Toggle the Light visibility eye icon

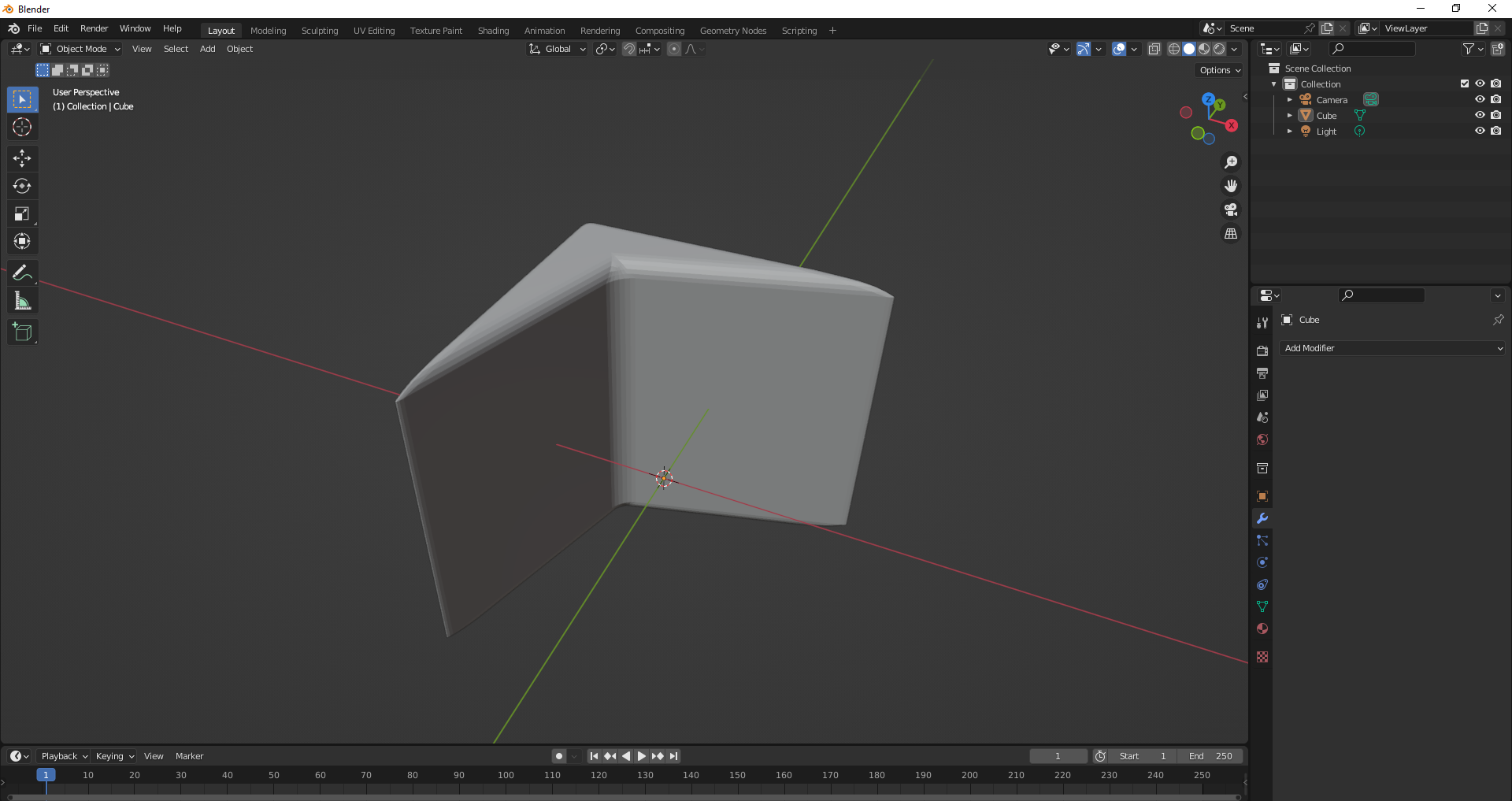pos(1480,131)
